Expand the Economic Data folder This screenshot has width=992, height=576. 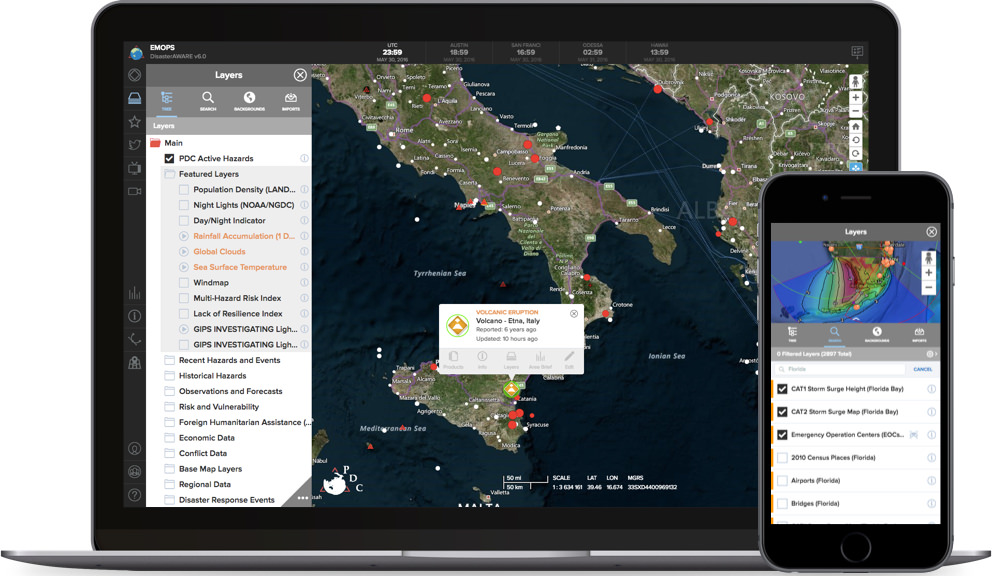169,437
